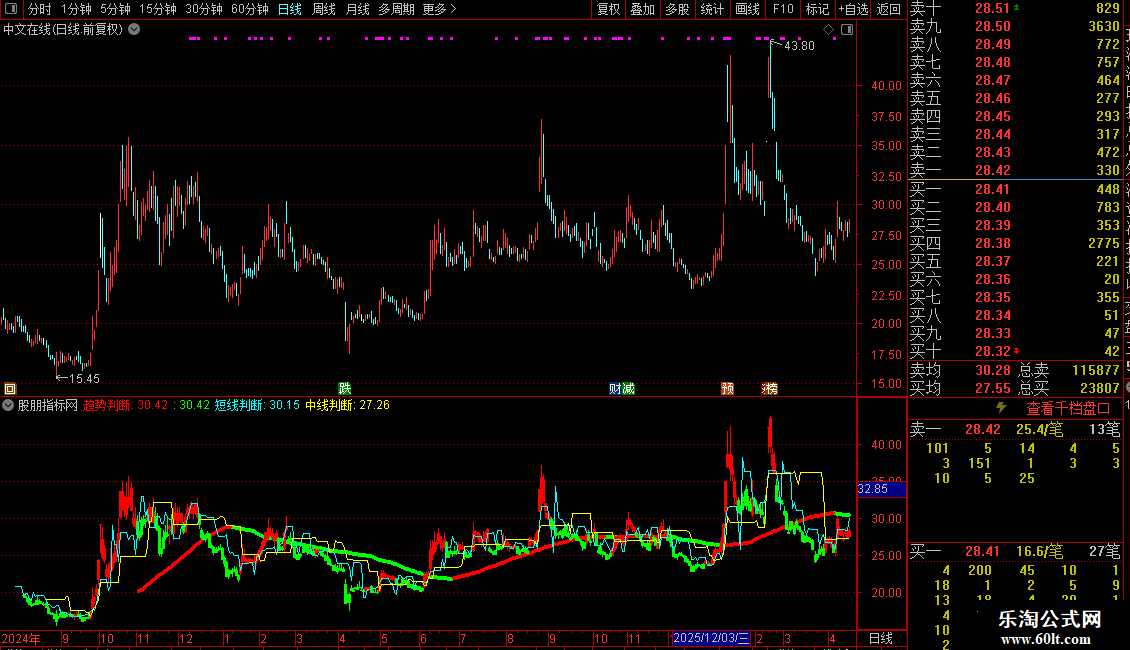Screen dimensions: 1130x650
Task: Click the 卖五 price 28.46
Action: coord(993,99)
